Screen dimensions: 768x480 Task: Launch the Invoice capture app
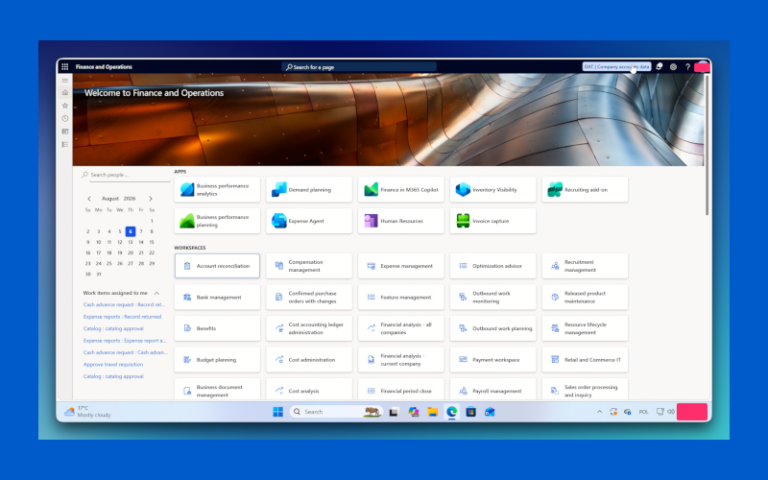(493, 221)
